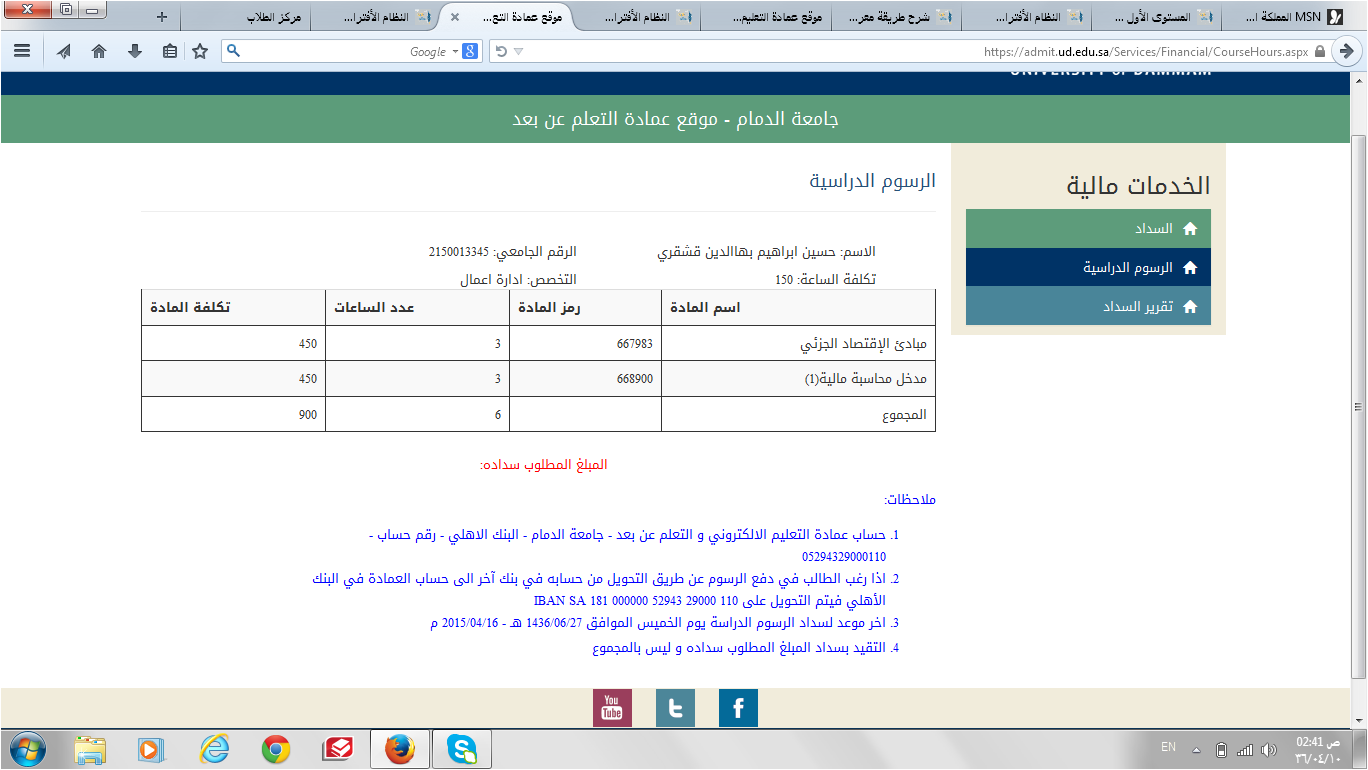Launch Google Chrome from the taskbar

[276, 749]
